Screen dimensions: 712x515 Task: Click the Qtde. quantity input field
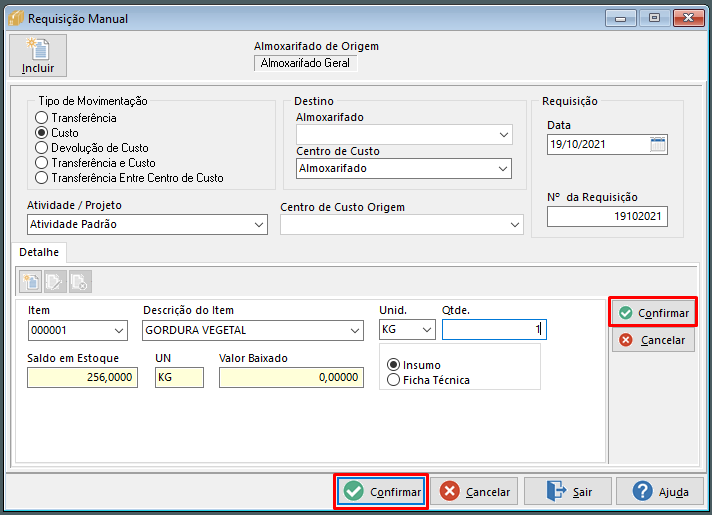click(494, 330)
